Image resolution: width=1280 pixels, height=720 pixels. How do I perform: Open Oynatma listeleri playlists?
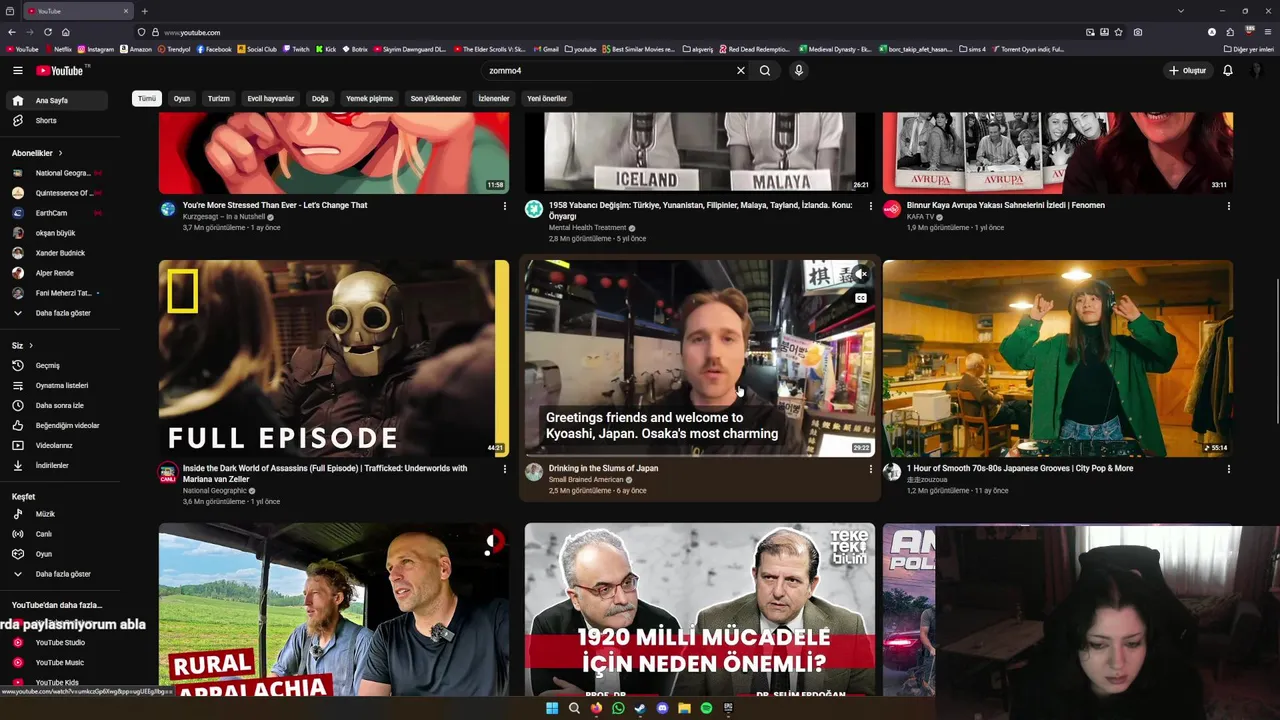click(56, 386)
